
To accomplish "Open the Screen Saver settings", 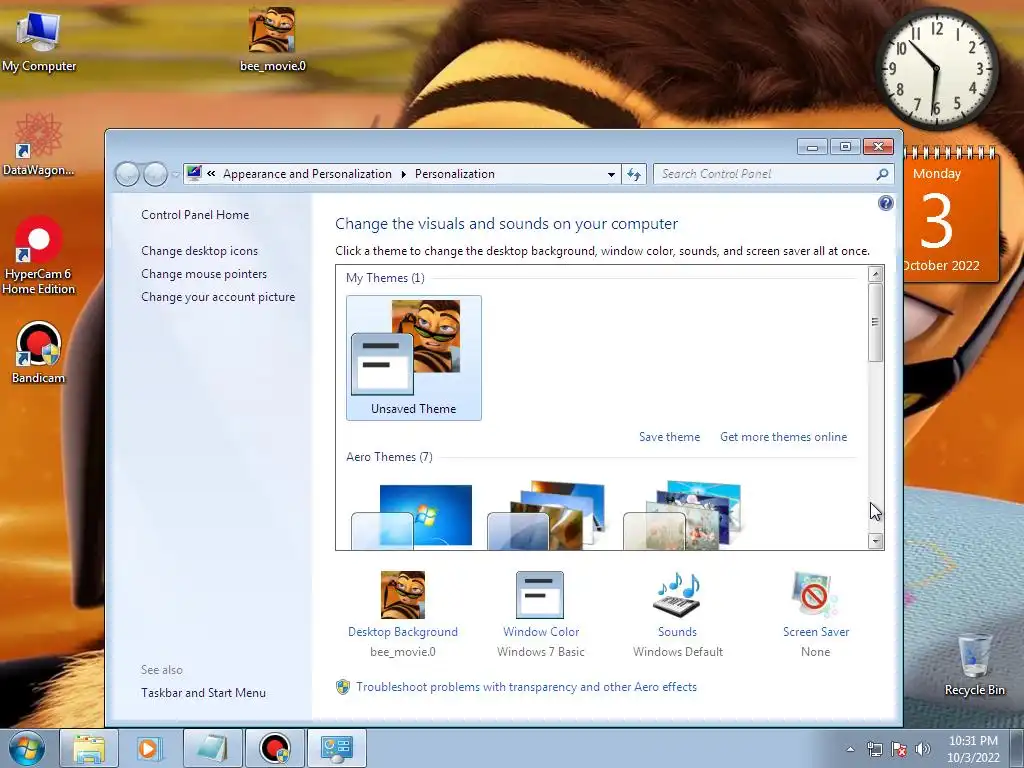I will (816, 614).
